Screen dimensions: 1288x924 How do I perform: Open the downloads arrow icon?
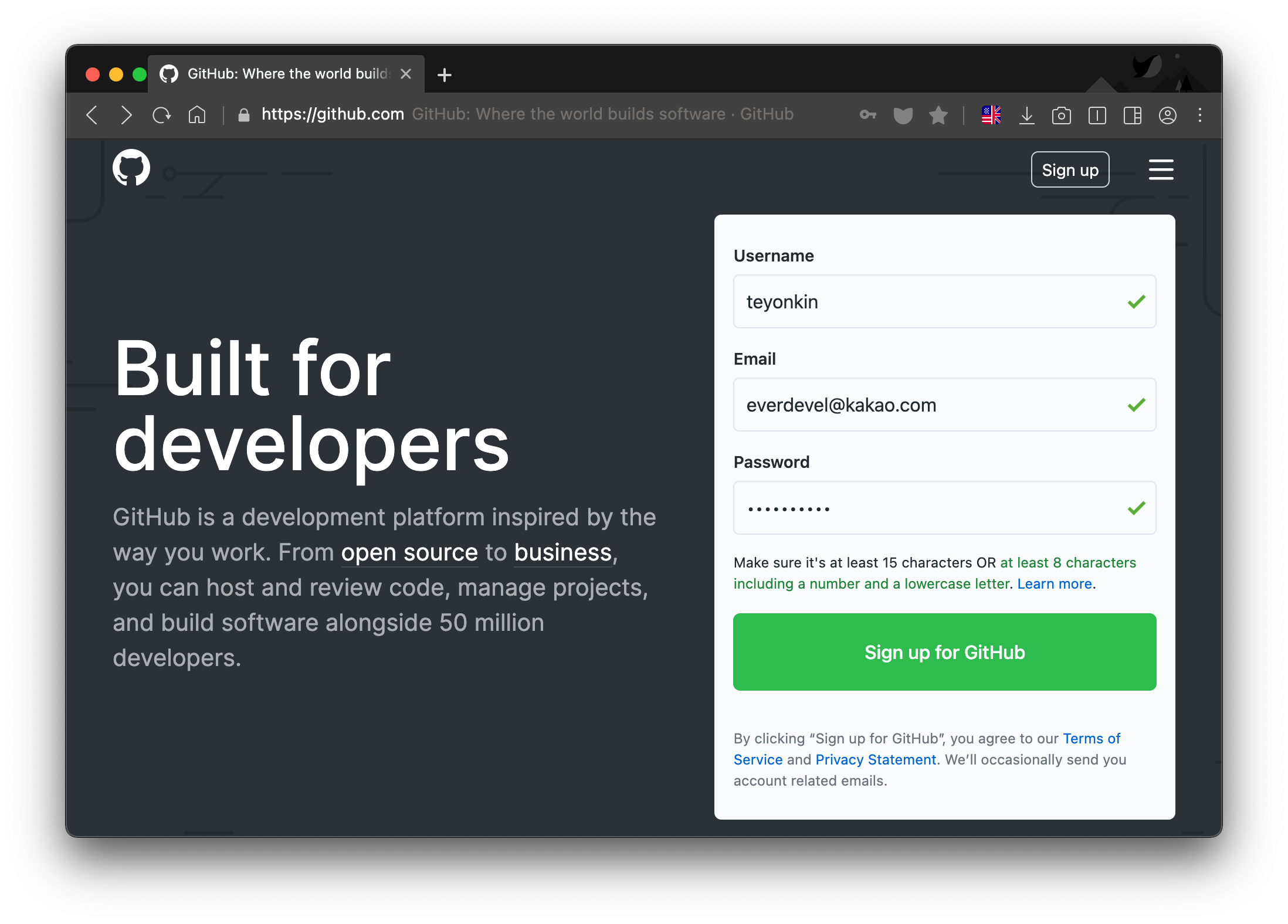1026,115
